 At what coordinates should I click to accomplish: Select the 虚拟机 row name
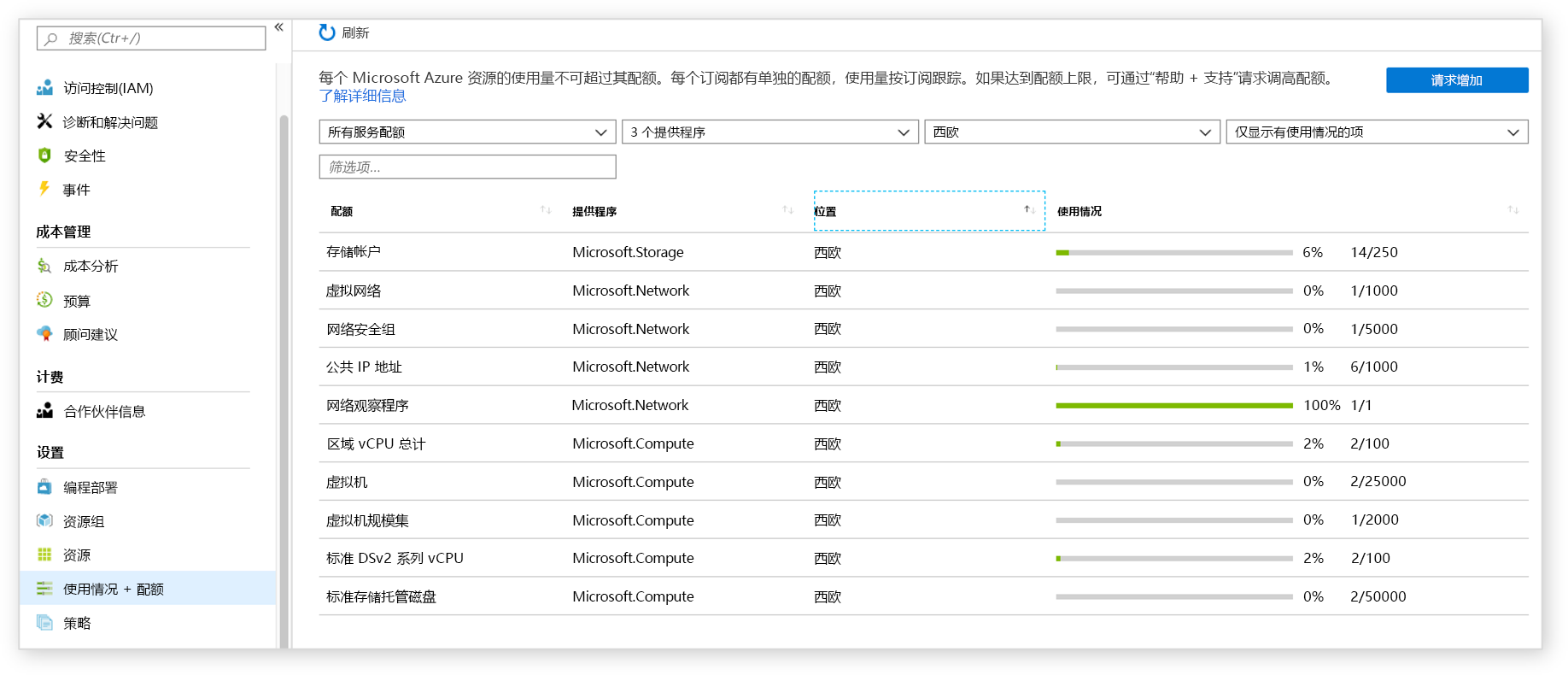tap(347, 482)
